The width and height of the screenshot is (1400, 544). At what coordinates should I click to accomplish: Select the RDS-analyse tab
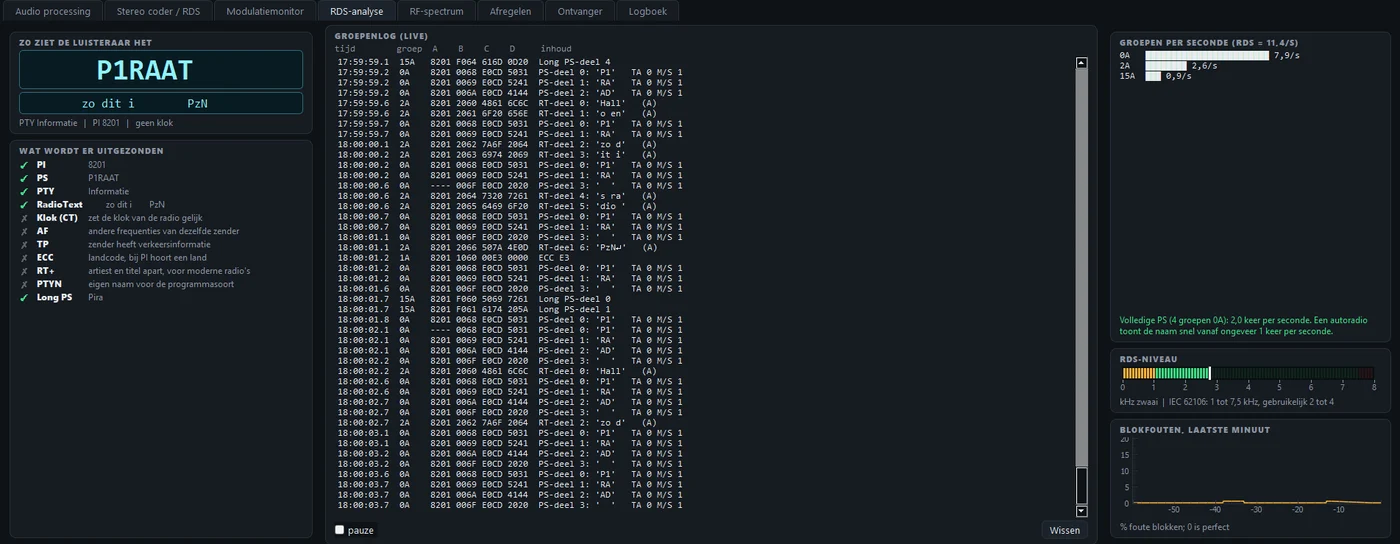[356, 11]
